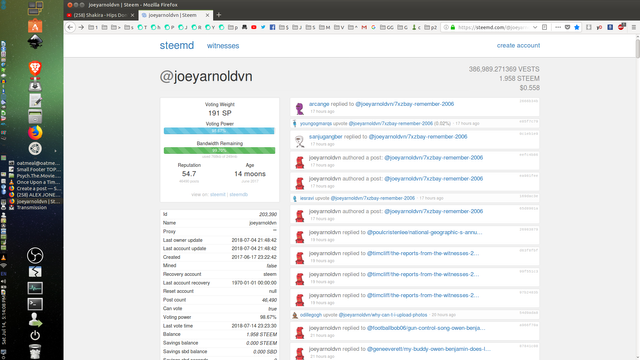Open @footballbob06 gun-control-song post link

pyautogui.click(x=426, y=328)
